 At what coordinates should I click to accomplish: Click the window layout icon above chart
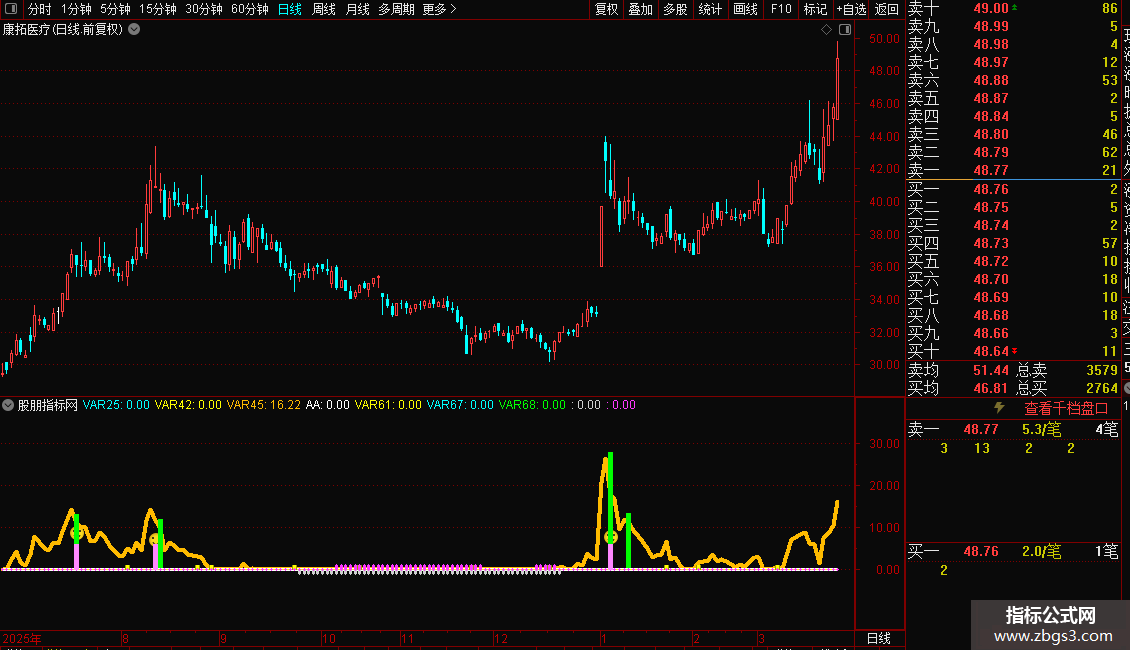(x=845, y=30)
